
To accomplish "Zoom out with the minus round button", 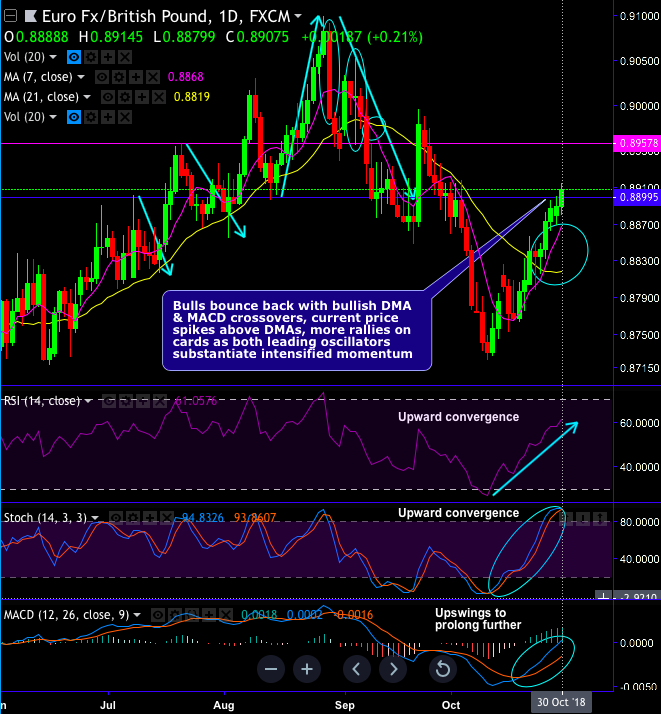I will pyautogui.click(x=271, y=669).
